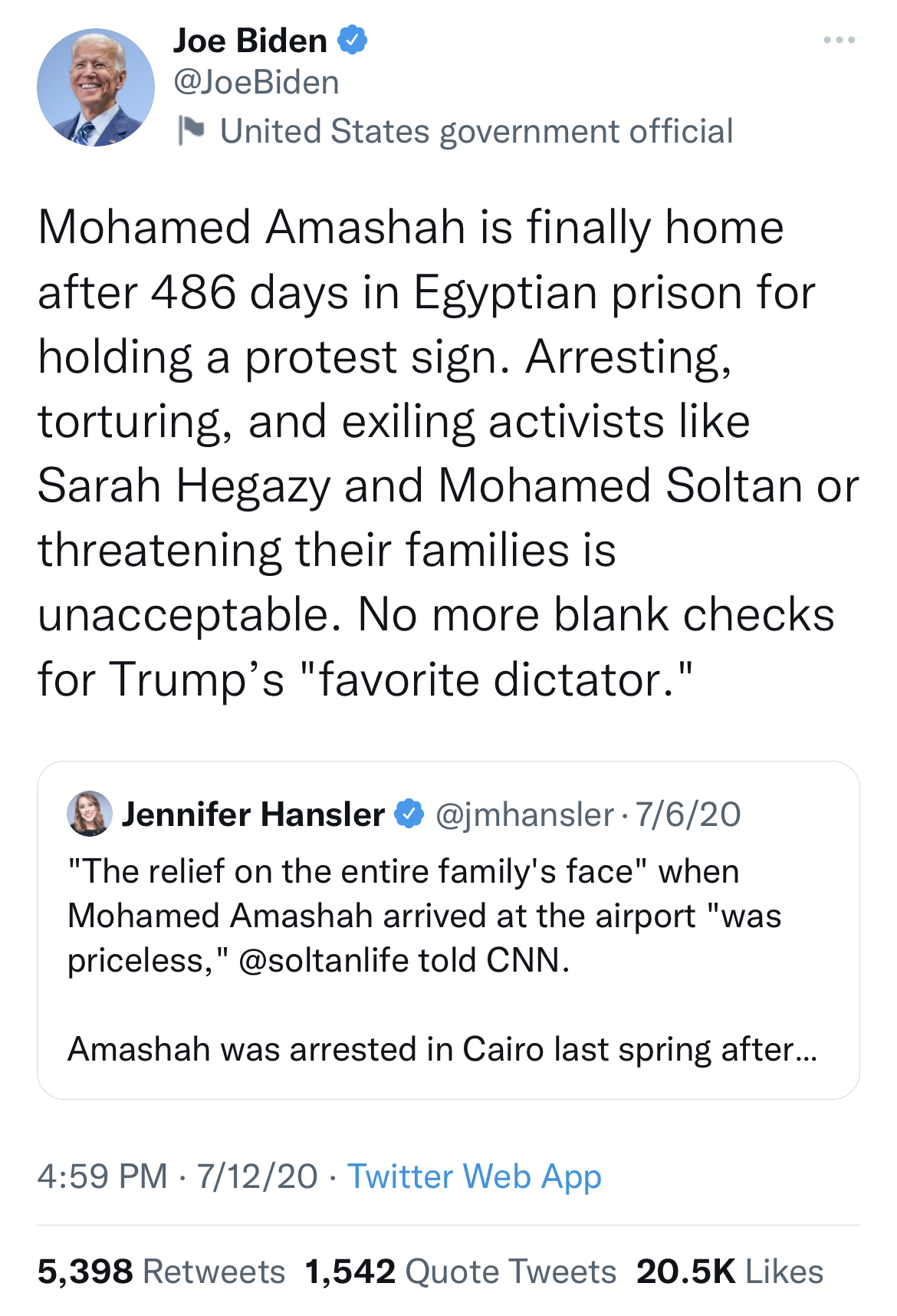View the 20.5K Likes list

730,1272
